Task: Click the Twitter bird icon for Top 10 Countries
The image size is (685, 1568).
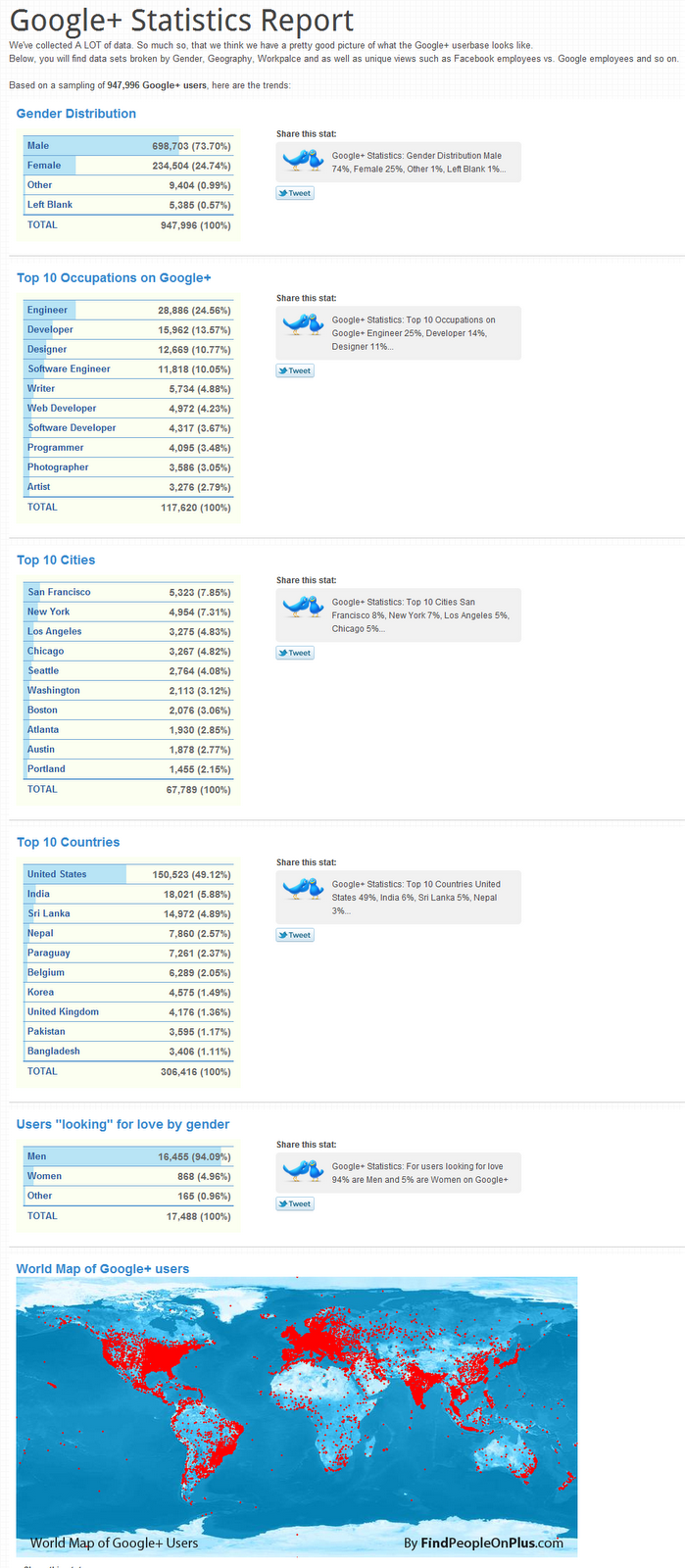Action: (303, 889)
